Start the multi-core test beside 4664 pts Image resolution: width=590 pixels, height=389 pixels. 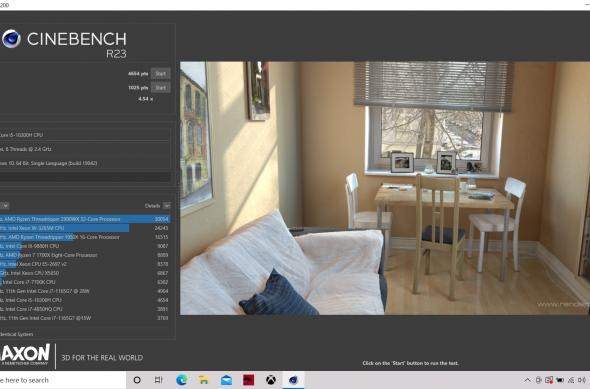(x=160, y=74)
